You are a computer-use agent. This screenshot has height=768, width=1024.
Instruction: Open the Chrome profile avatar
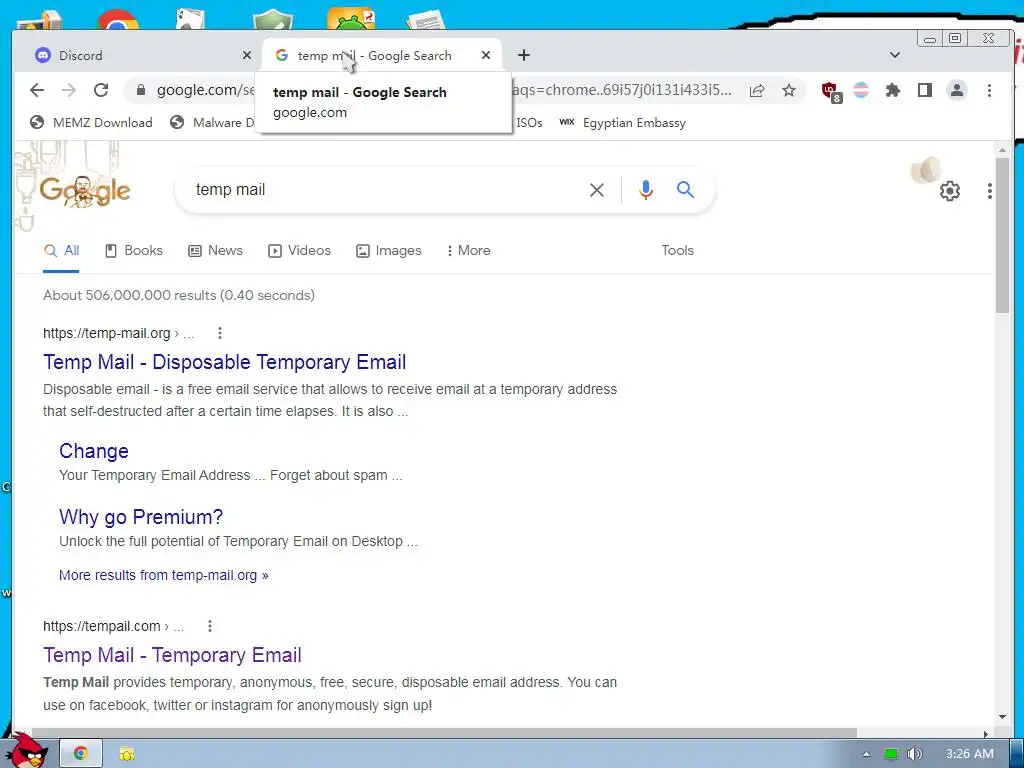coord(957,90)
